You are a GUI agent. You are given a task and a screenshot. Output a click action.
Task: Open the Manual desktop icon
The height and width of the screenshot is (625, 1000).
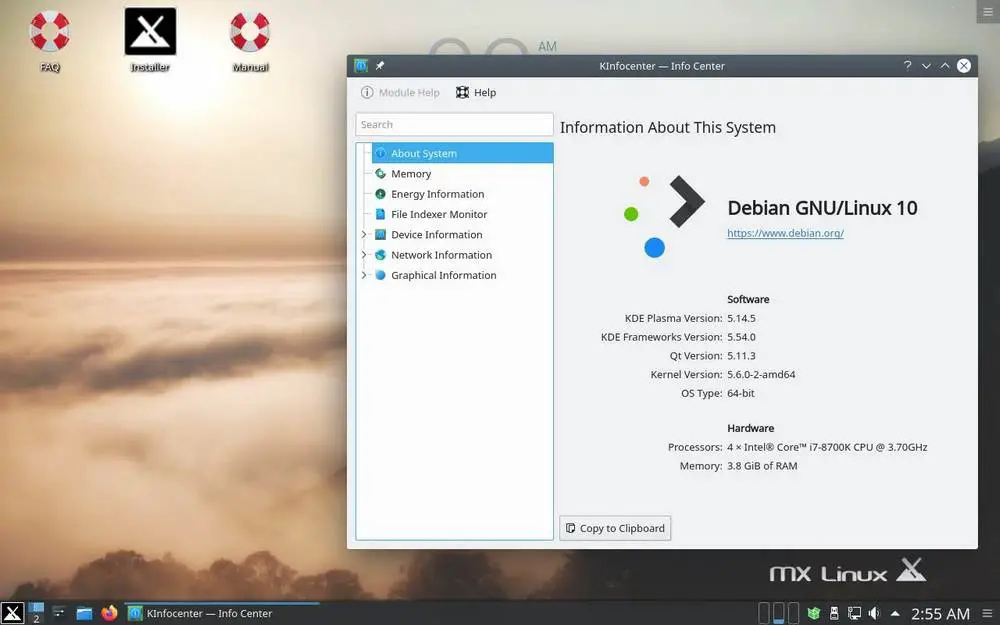[250, 40]
